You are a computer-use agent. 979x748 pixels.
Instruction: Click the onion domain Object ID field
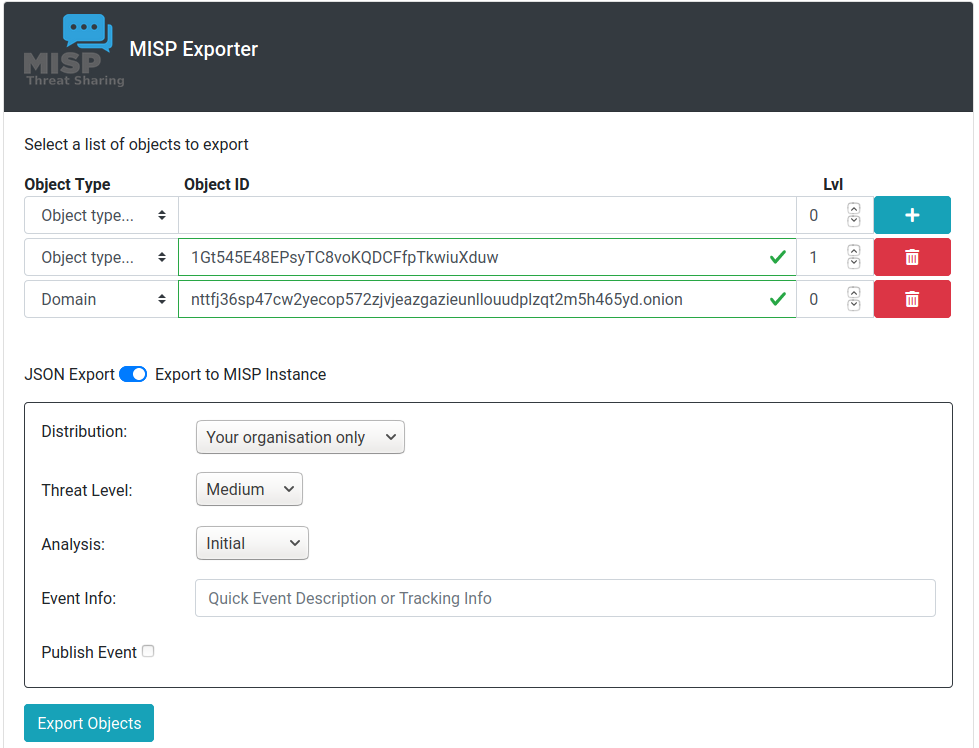pos(470,299)
